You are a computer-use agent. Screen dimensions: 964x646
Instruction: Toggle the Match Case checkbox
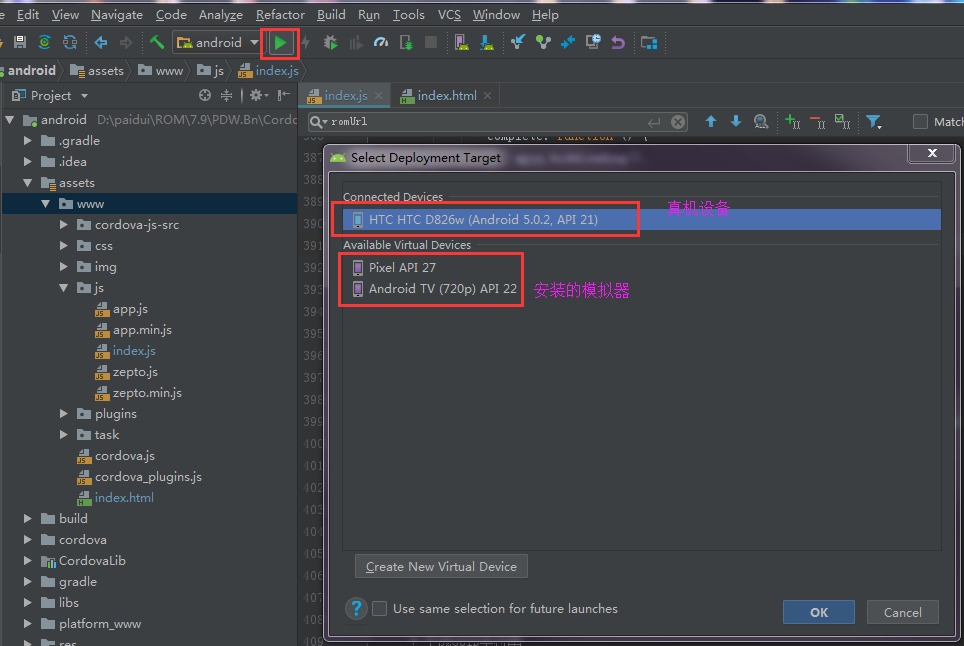(x=920, y=122)
